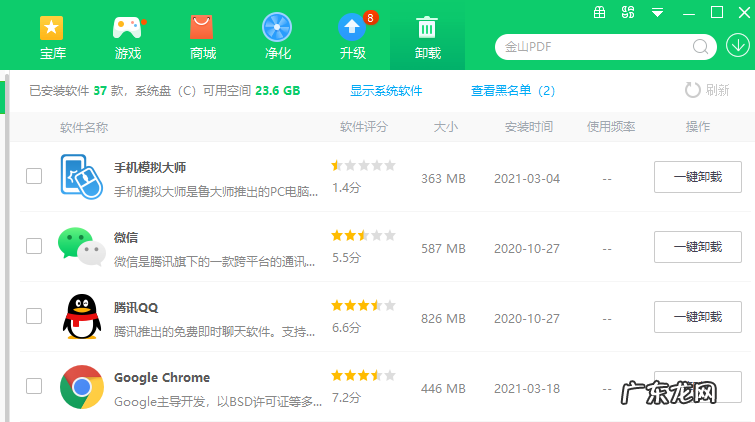Screen dimensions: 755x422
Task: Open 查看黑名单 (2) link
Action: (x=513, y=91)
